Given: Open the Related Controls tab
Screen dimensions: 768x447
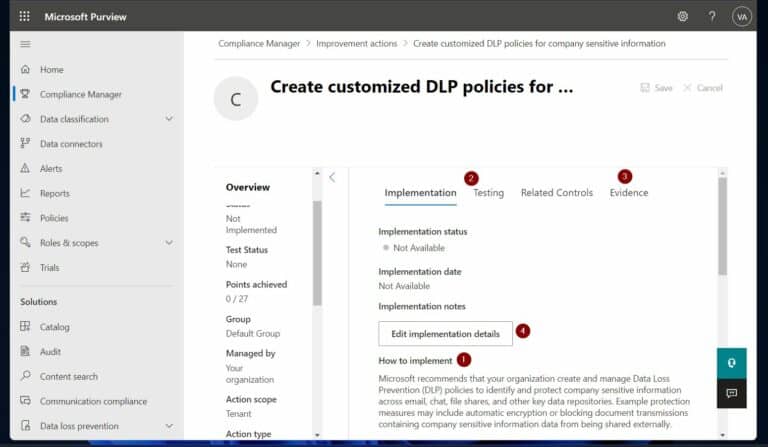Looking at the screenshot, I should pyautogui.click(x=557, y=193).
